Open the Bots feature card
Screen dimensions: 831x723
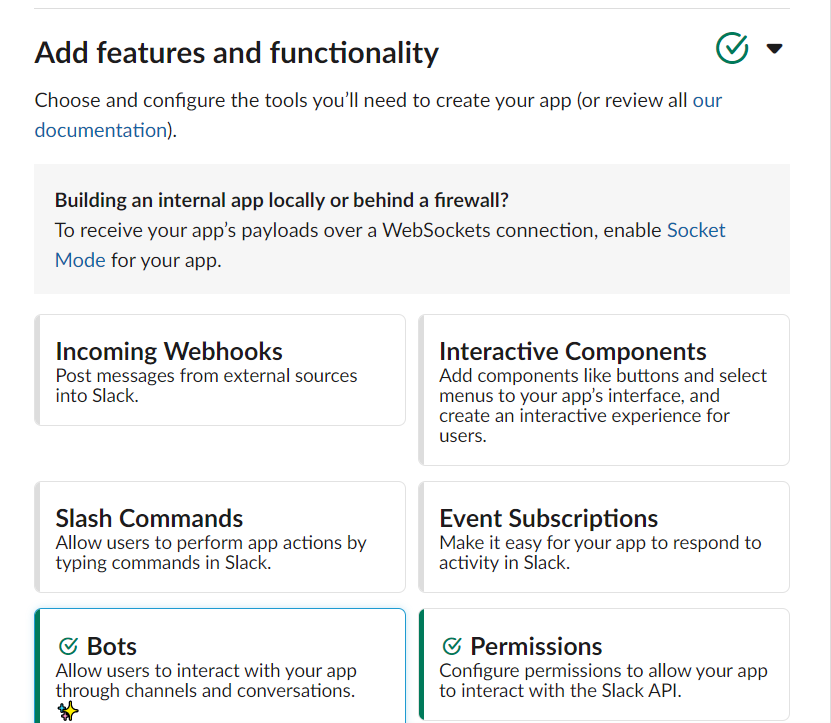coord(220,666)
